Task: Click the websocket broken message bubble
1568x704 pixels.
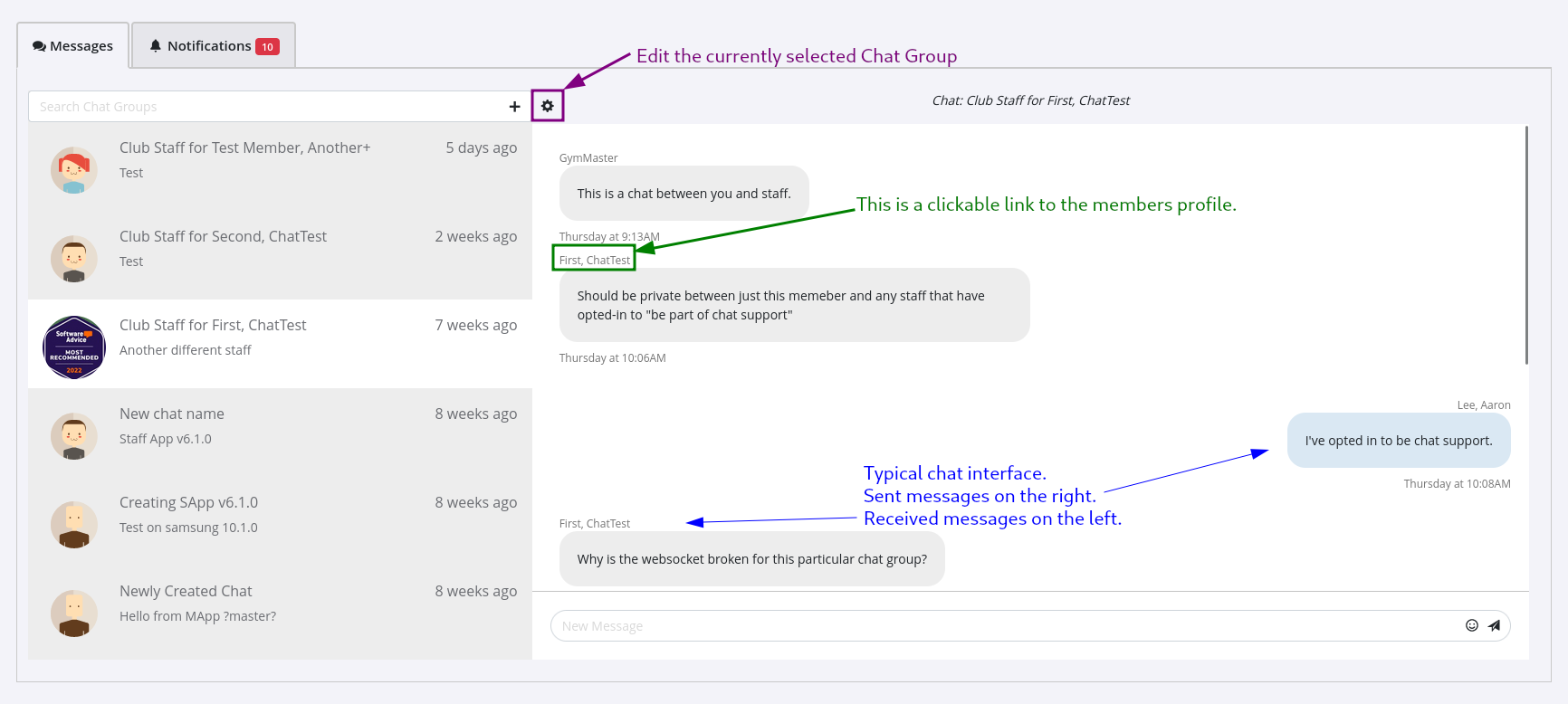Action: pyautogui.click(x=751, y=559)
